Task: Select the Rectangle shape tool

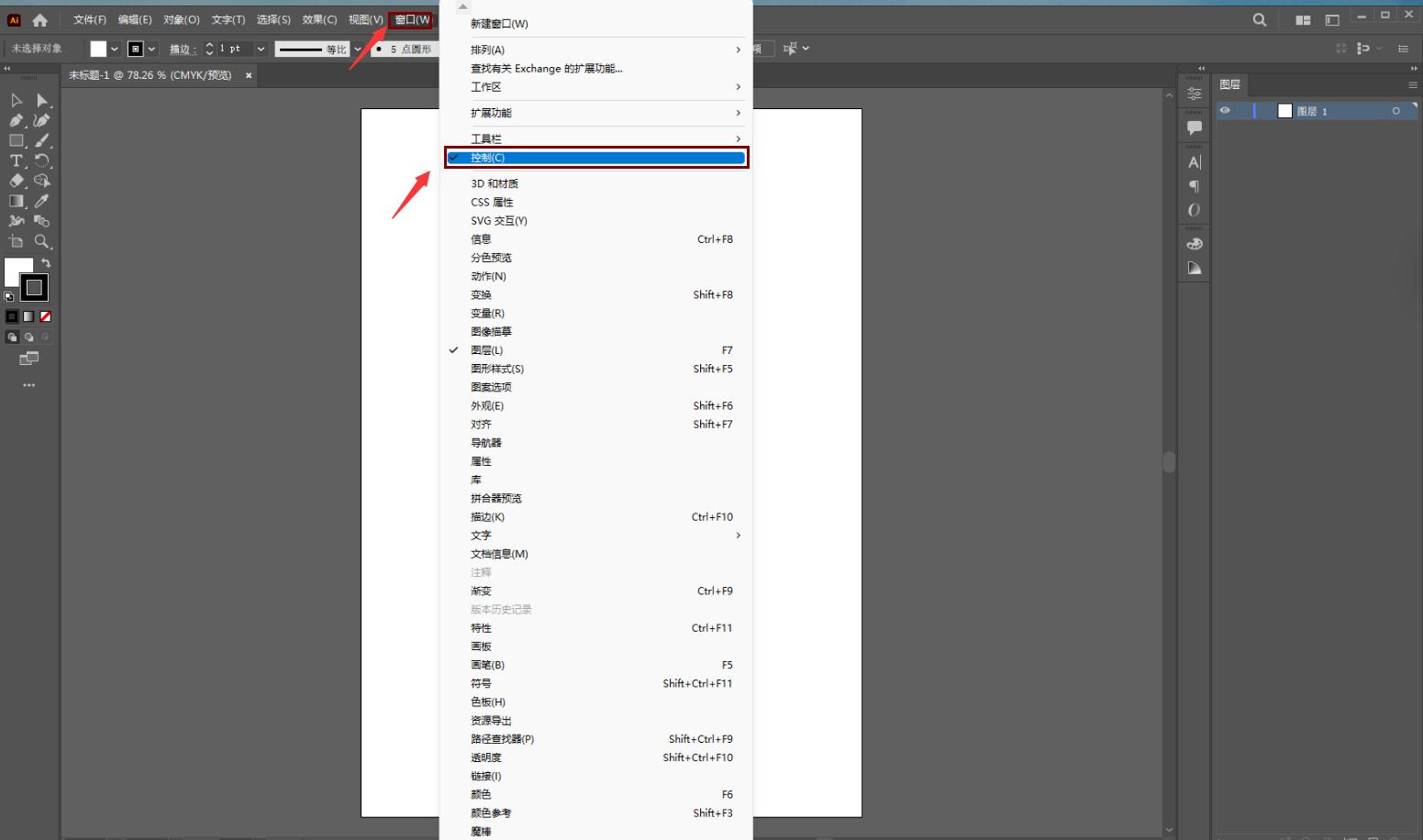Action: (x=17, y=140)
